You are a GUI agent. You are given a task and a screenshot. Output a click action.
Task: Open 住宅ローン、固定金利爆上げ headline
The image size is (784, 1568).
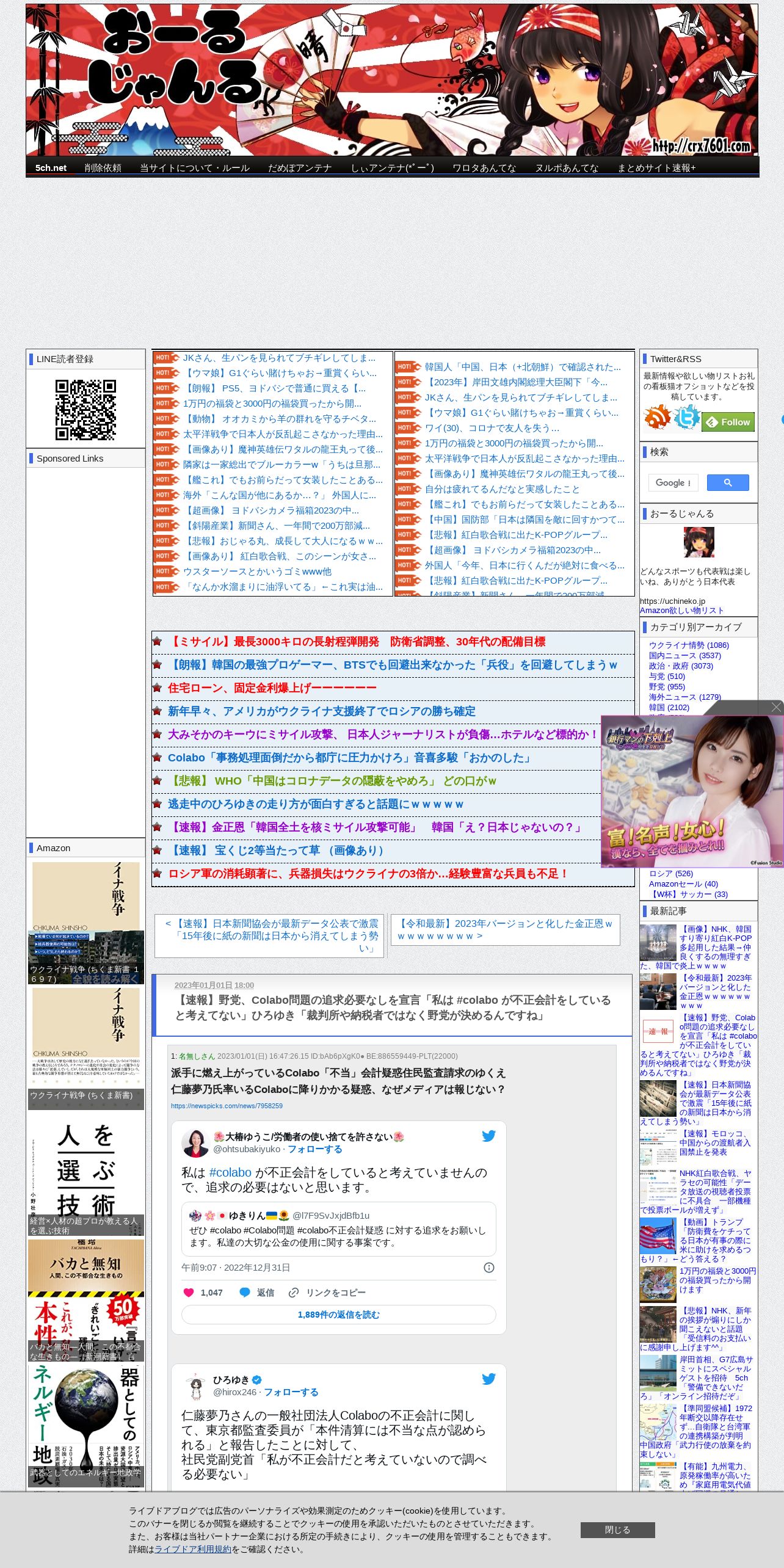pyautogui.click(x=272, y=688)
